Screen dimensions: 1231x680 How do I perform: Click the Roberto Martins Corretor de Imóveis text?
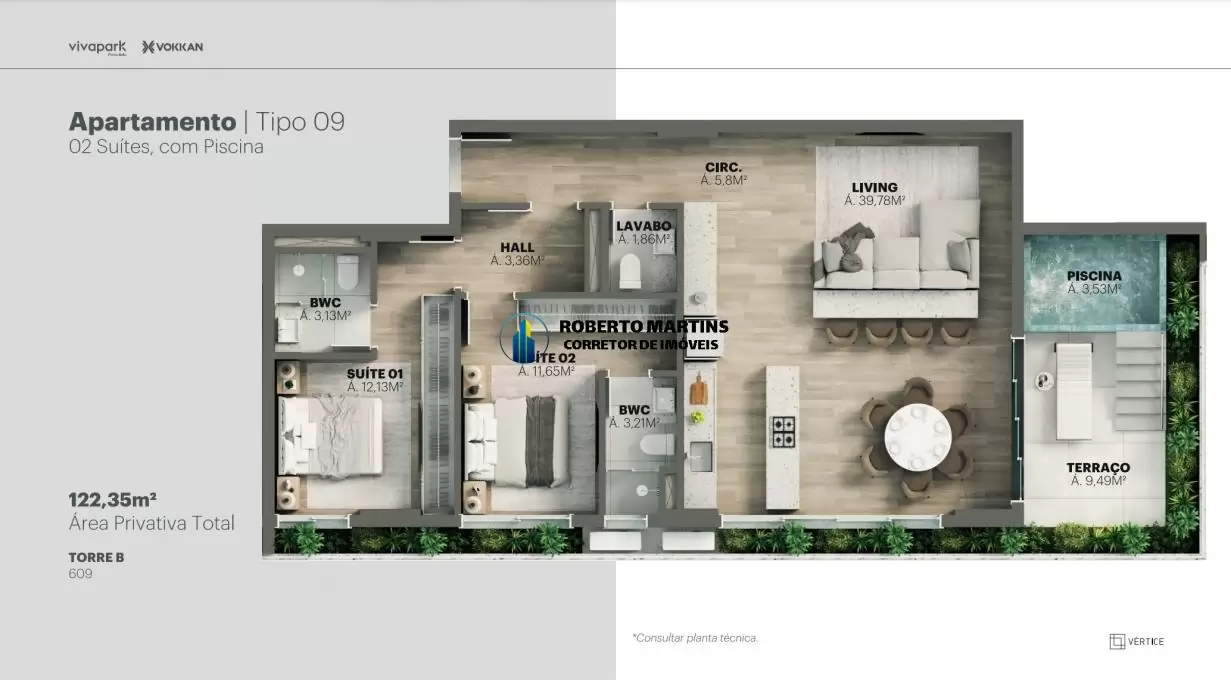tap(642, 335)
